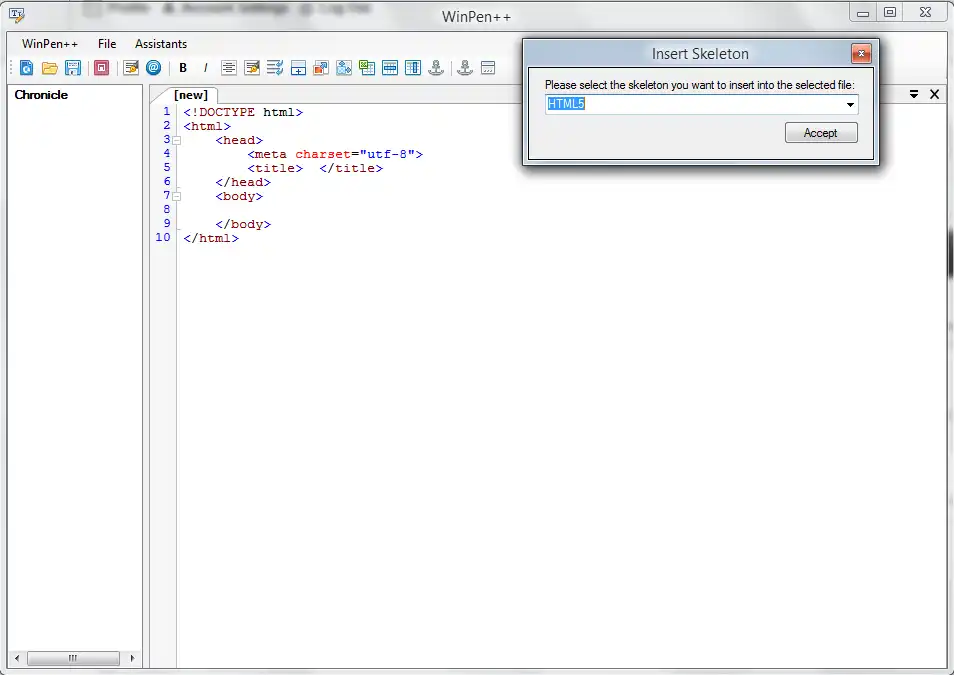This screenshot has height=675, width=954.
Task: Click the center-align text icon
Action: [x=229, y=68]
